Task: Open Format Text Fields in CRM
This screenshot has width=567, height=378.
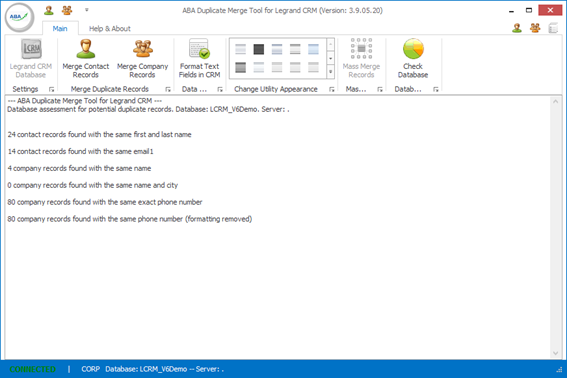Action: (199, 59)
